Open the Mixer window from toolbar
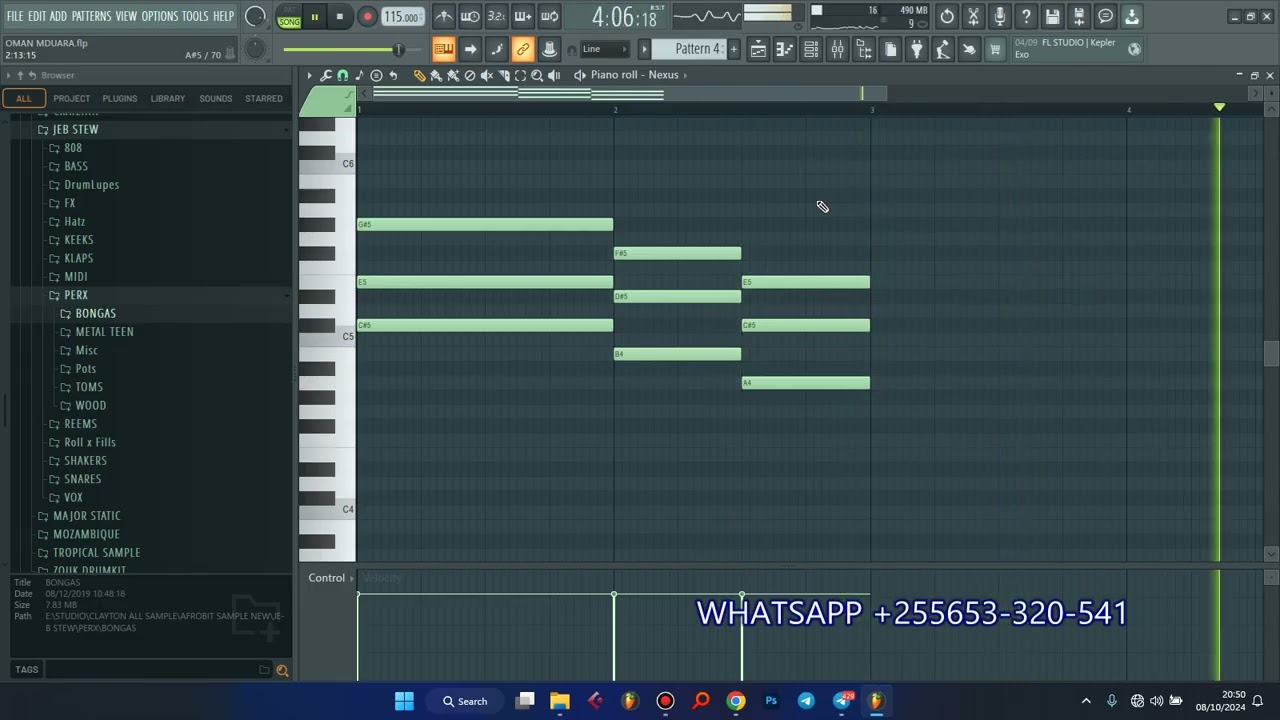 tap(837, 49)
